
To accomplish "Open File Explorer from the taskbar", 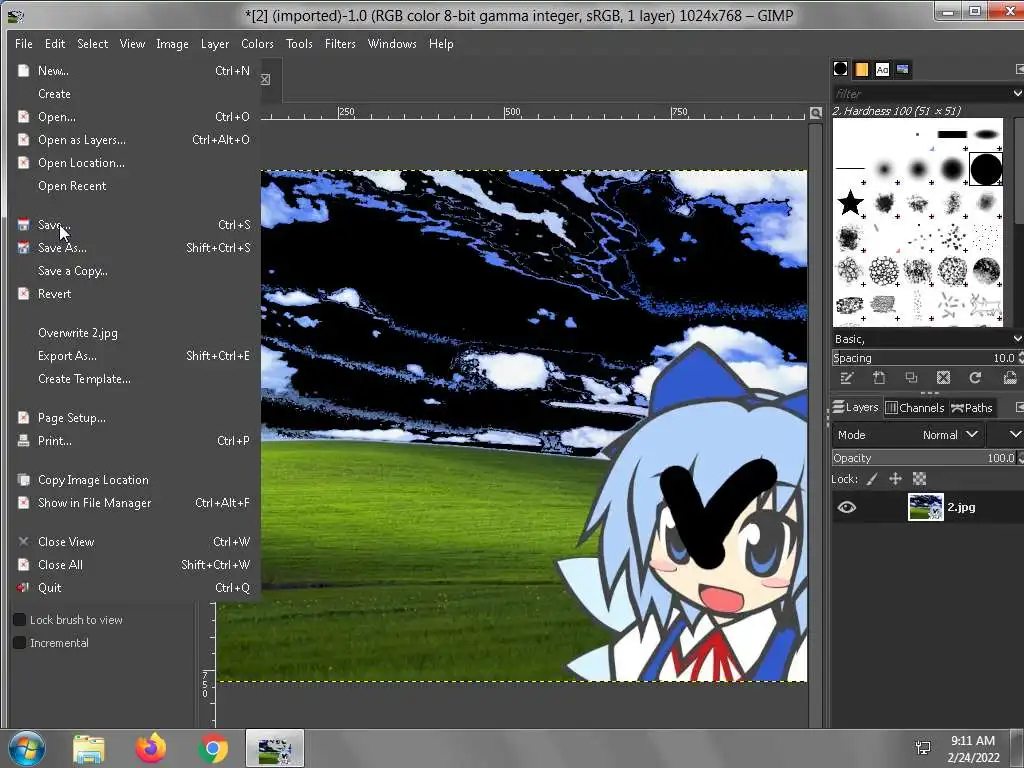I will point(88,748).
